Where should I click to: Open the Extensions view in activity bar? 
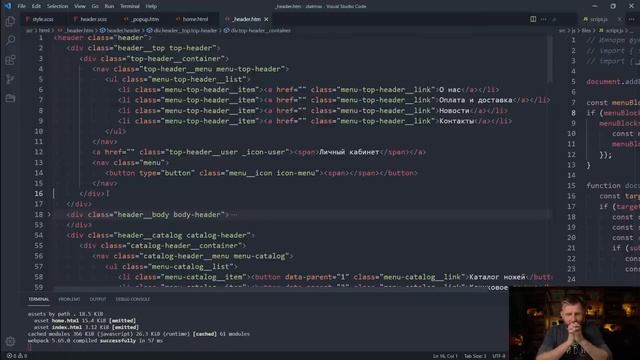(x=10, y=60)
